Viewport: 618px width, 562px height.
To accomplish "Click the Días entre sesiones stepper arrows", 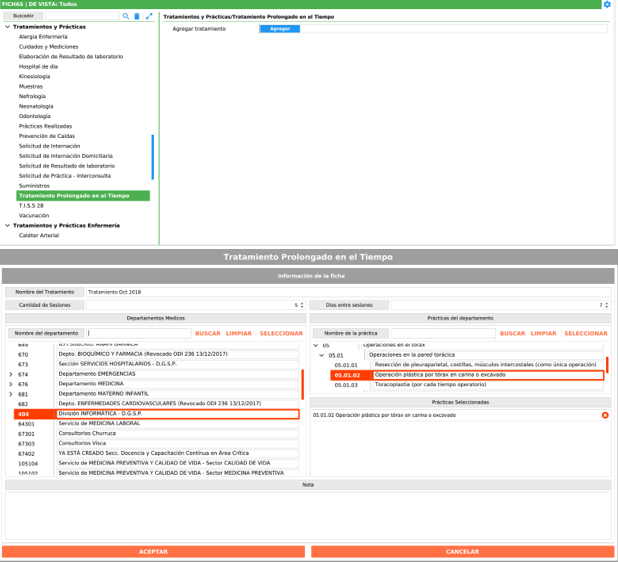I will pos(606,305).
